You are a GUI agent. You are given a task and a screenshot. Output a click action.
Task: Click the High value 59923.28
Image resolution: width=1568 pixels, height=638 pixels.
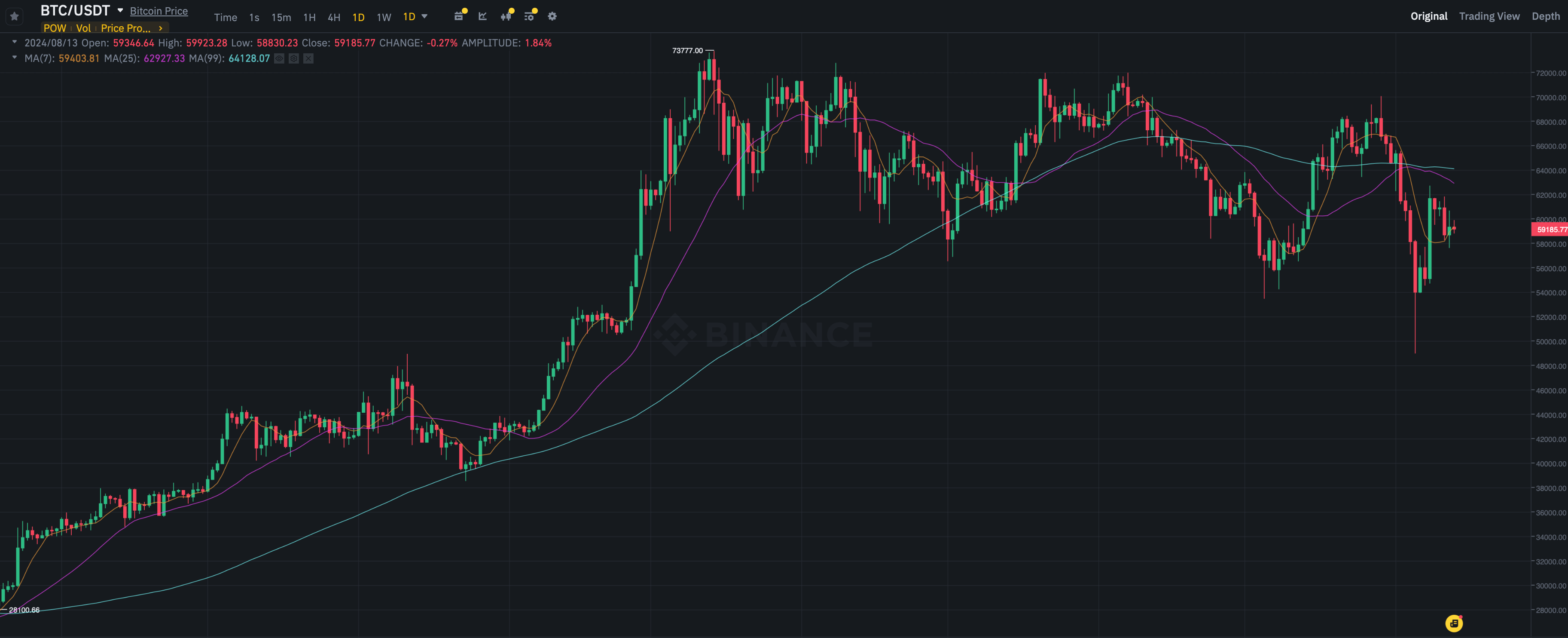(x=206, y=43)
